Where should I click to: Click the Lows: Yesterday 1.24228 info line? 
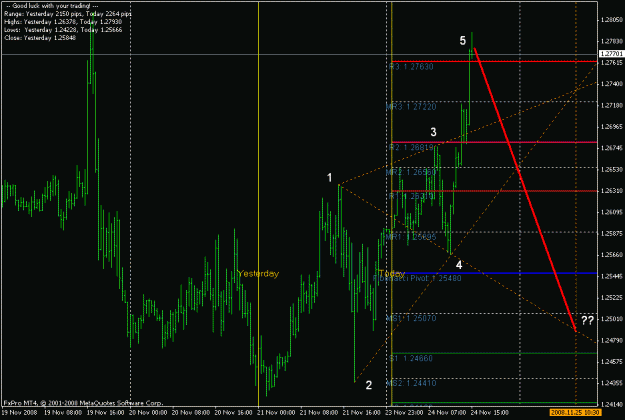(63, 30)
